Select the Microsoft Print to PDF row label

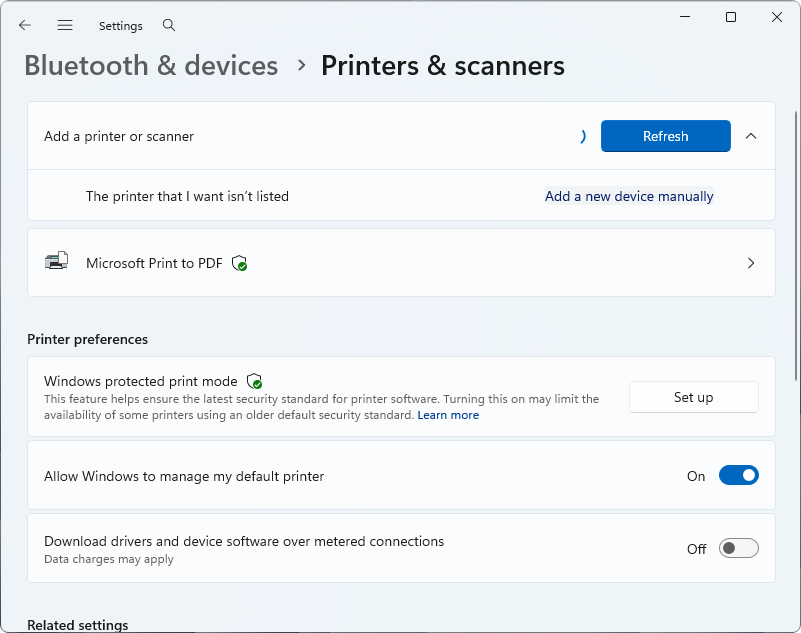pos(154,263)
